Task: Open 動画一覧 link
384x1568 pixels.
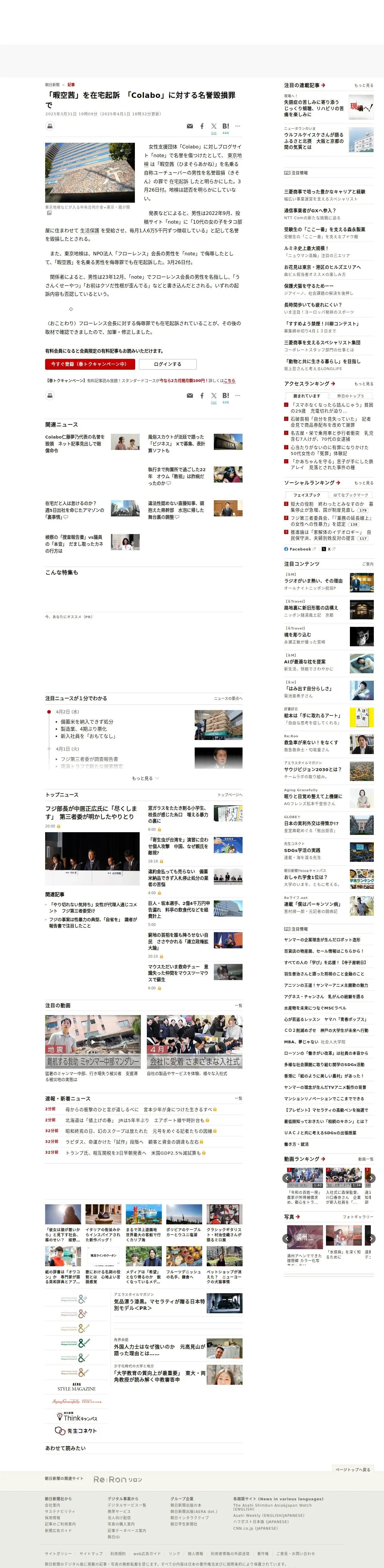Action: coord(366,1159)
